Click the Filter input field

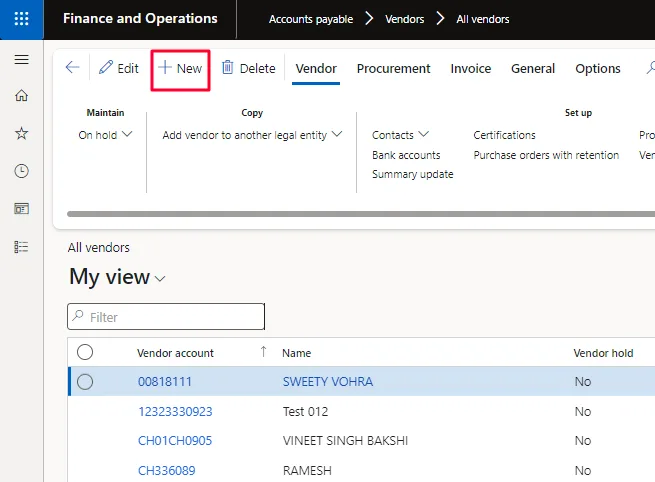(x=166, y=317)
